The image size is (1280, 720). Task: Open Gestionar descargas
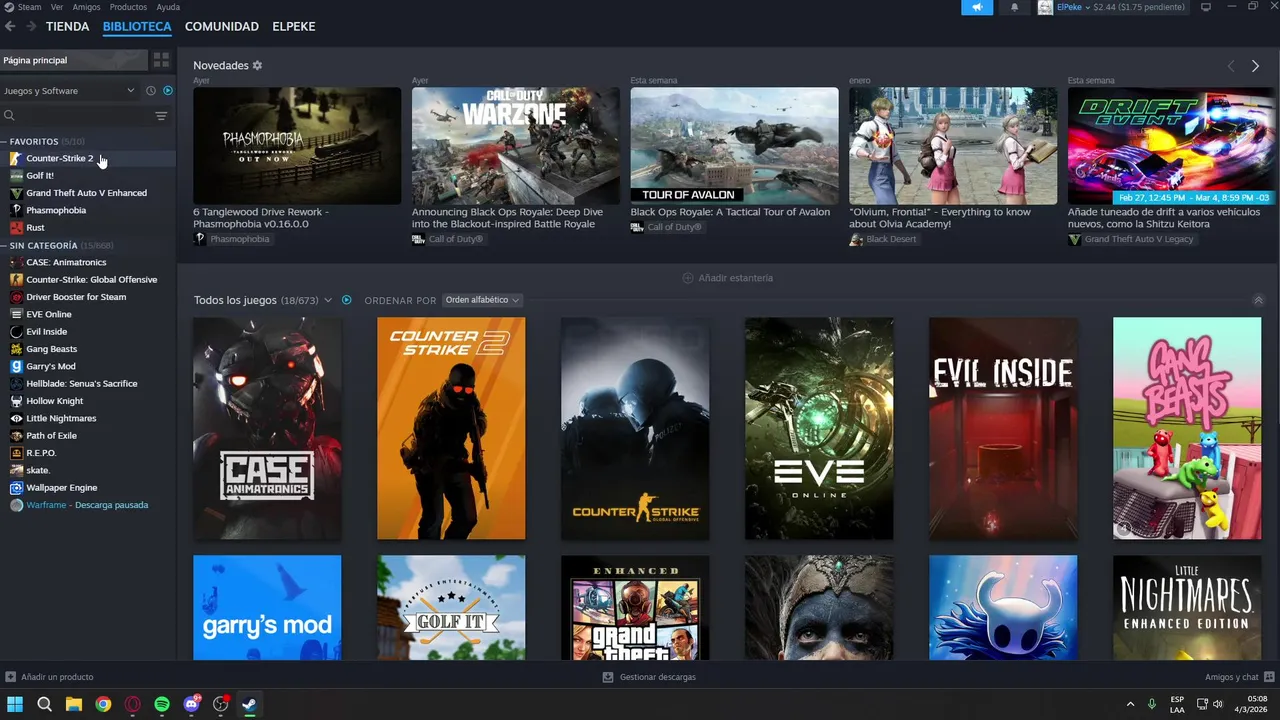649,677
